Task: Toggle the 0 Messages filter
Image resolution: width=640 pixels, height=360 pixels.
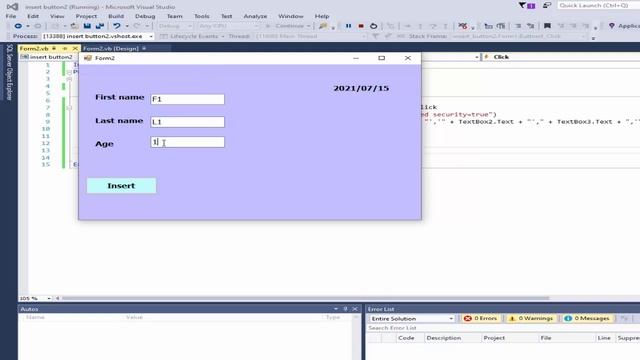Action: tap(587, 318)
